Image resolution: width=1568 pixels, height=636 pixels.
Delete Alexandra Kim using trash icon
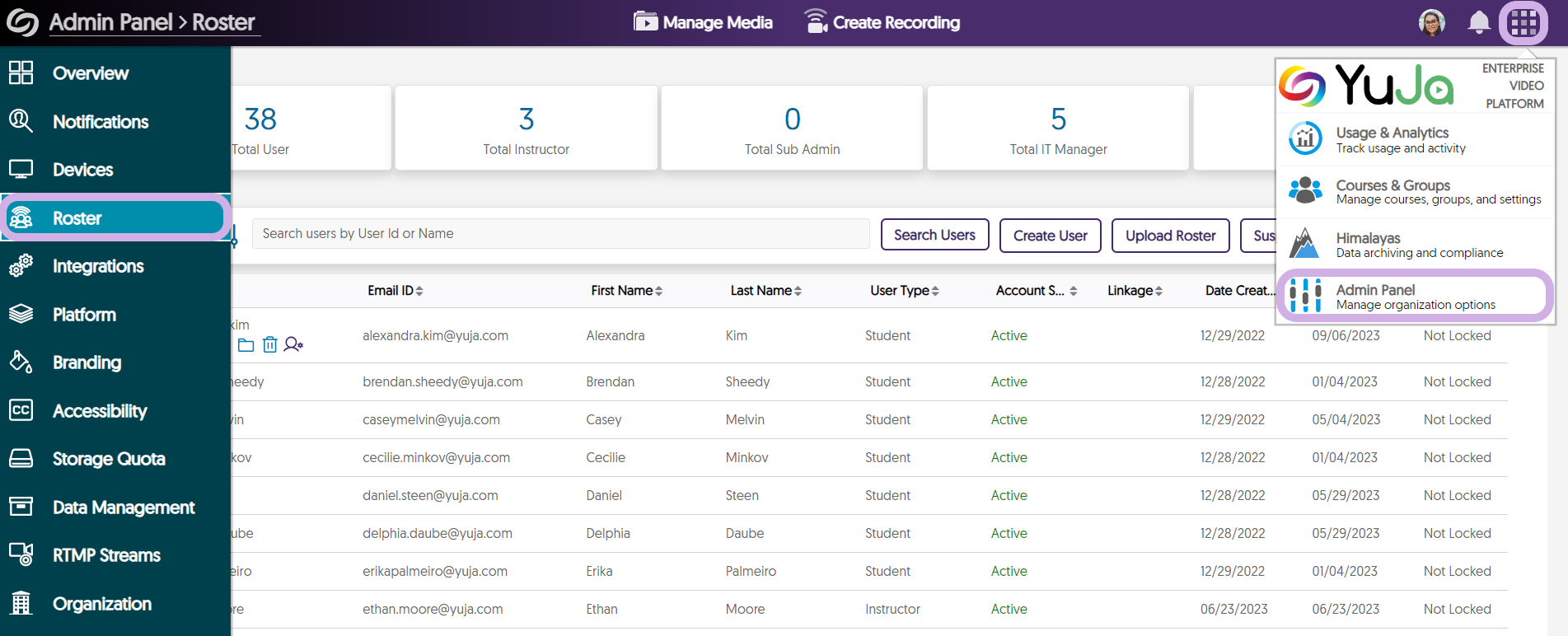pos(269,344)
